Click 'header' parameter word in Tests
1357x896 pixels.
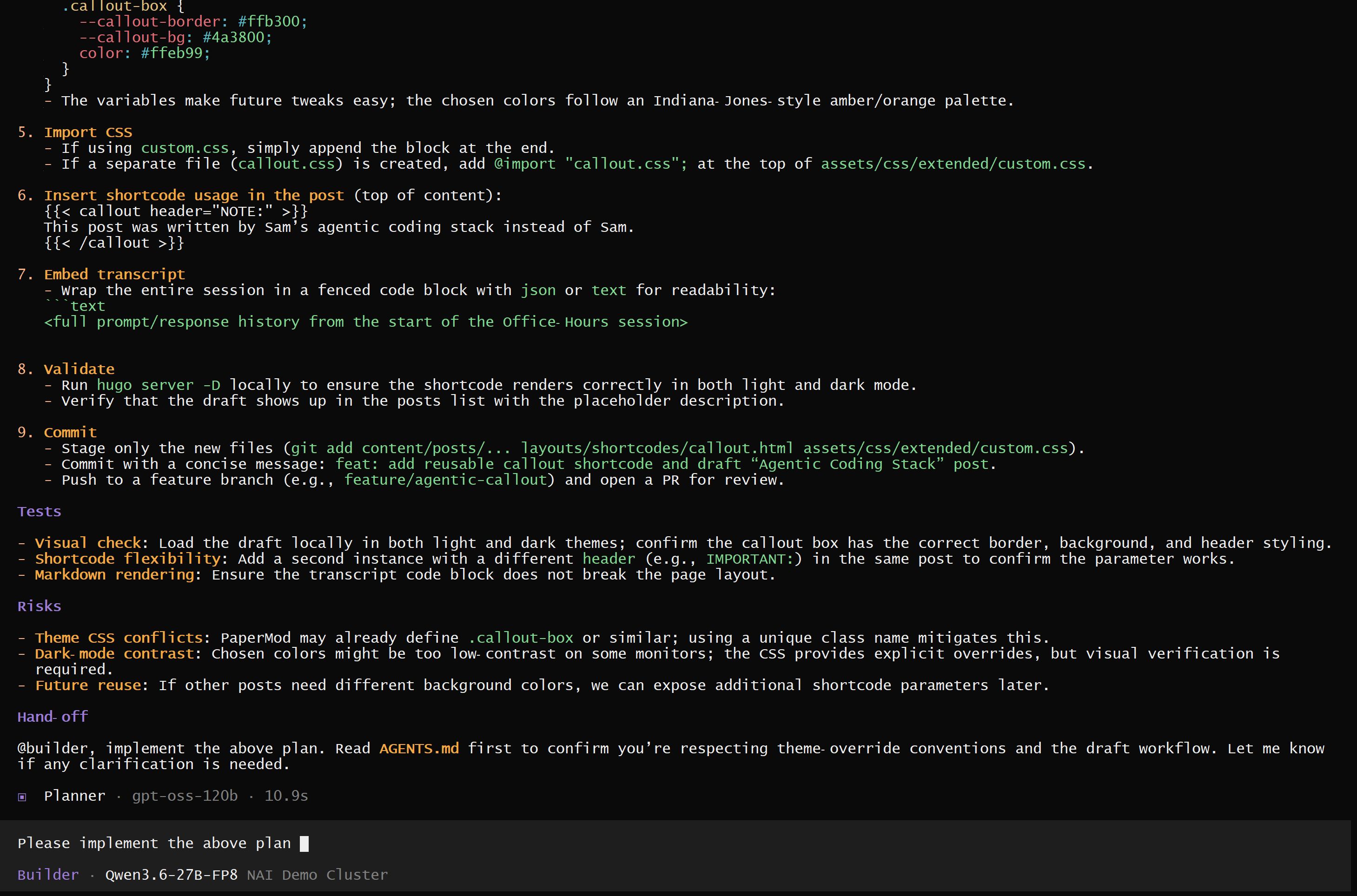tap(609, 559)
